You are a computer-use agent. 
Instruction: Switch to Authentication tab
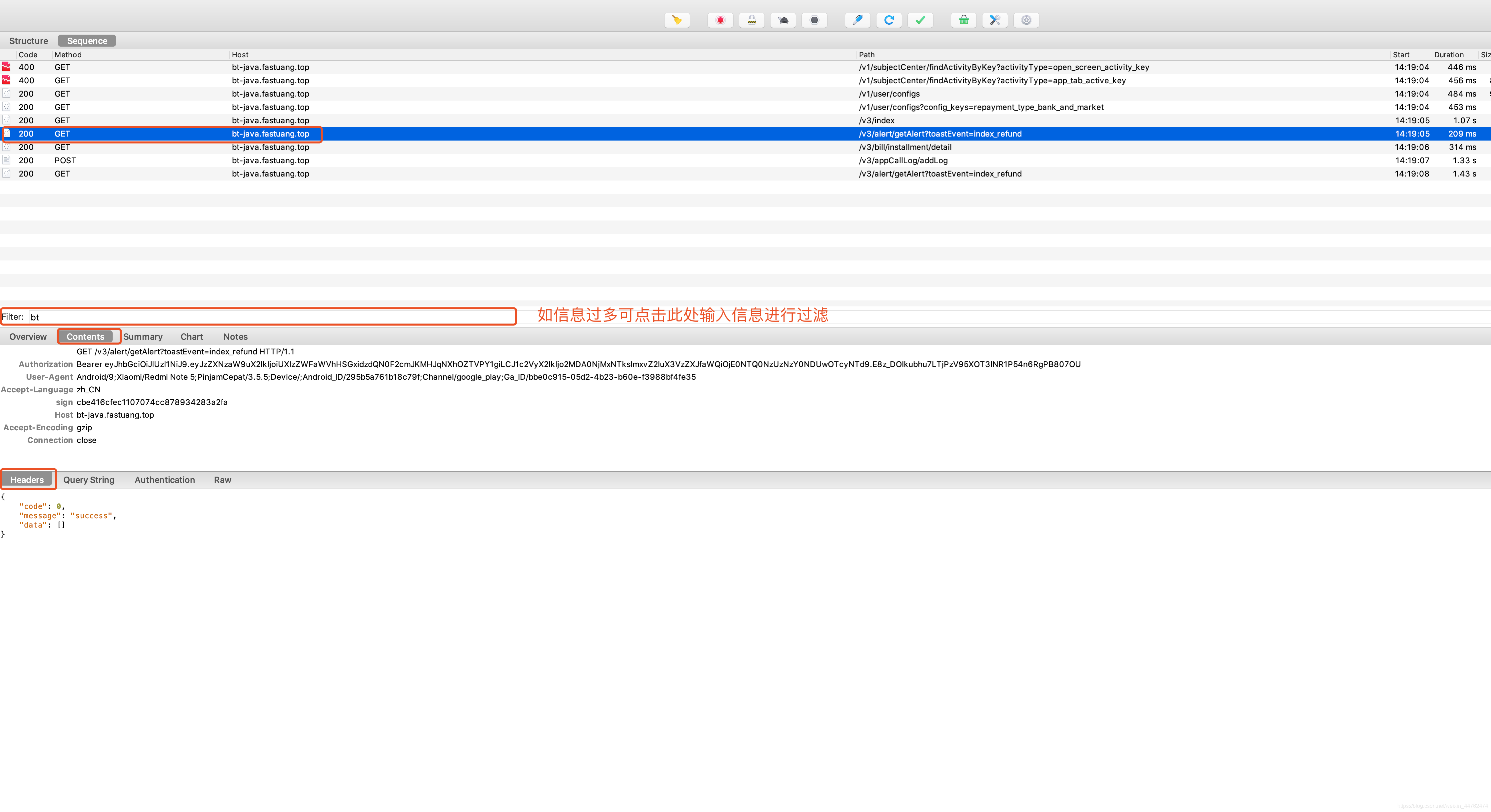coord(164,480)
